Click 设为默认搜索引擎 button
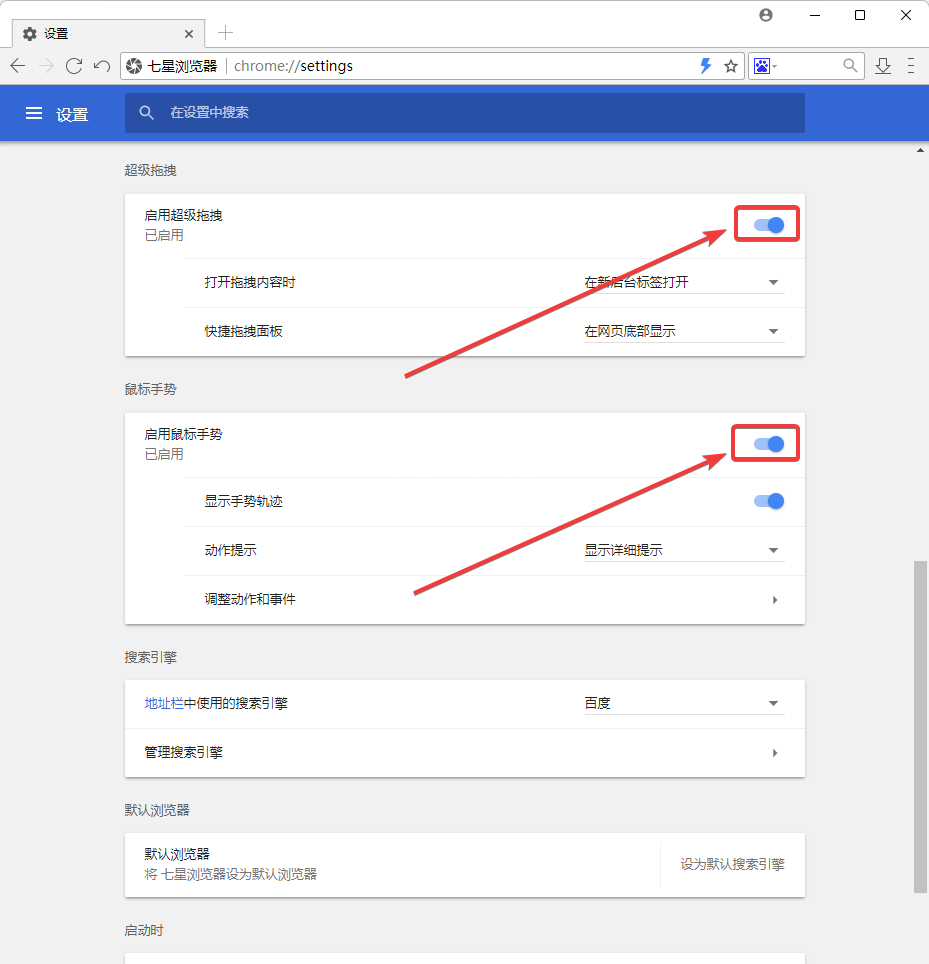The height and width of the screenshot is (964, 929). point(732,864)
